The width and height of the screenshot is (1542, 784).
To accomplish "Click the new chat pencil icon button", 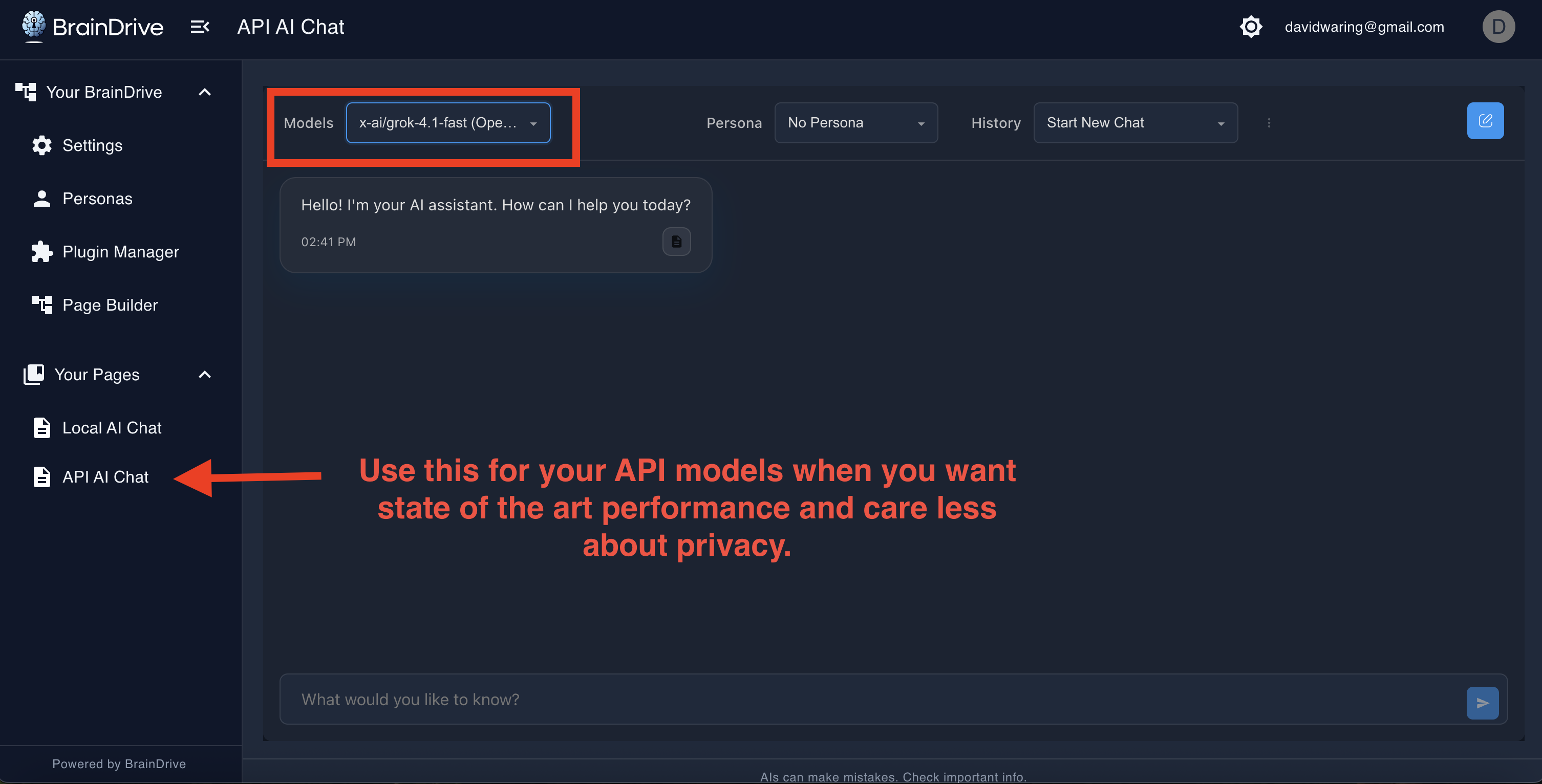I will pyautogui.click(x=1485, y=121).
